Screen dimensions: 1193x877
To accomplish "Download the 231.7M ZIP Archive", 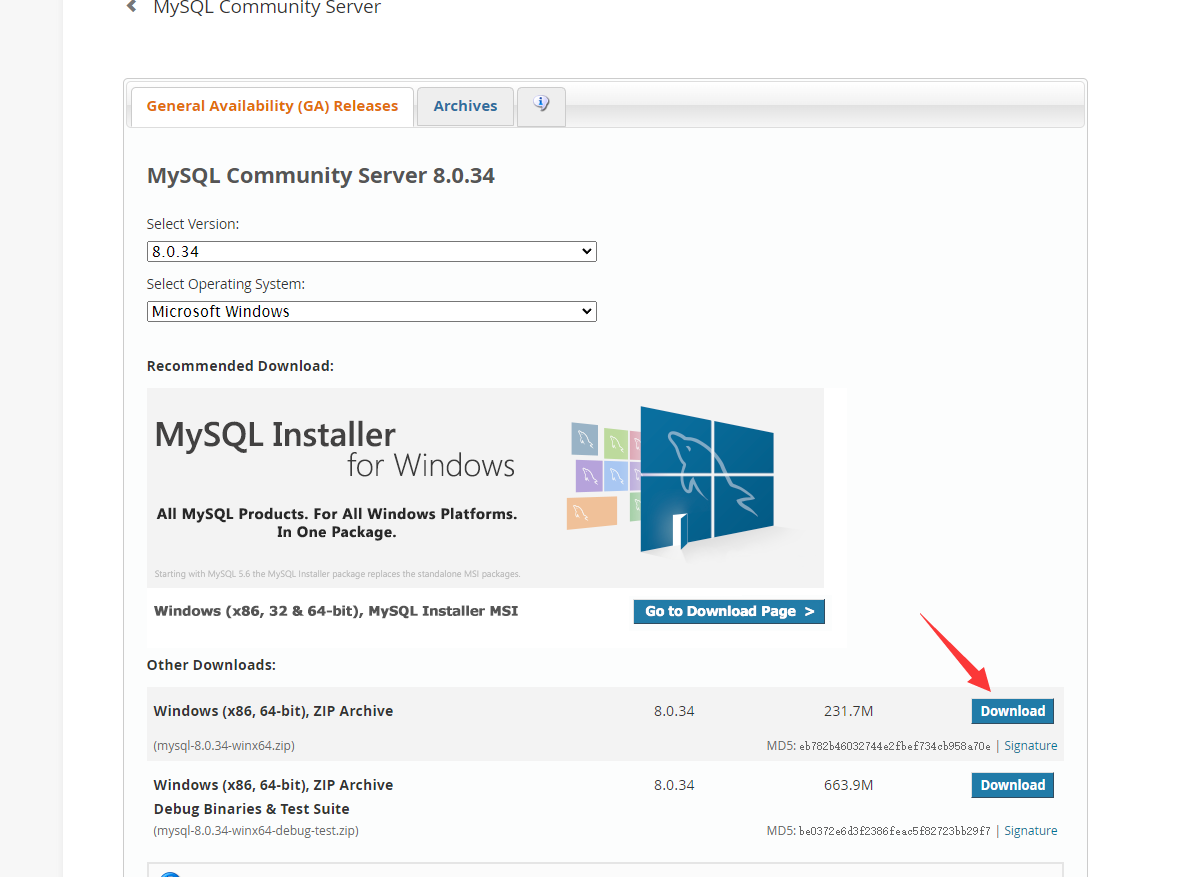I will [1013, 711].
